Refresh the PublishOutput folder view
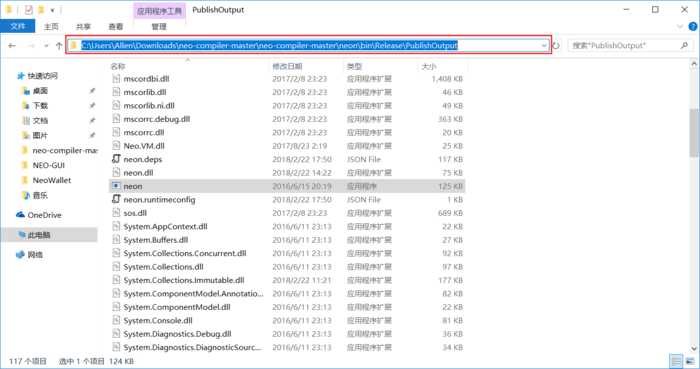700x369 pixels. click(556, 46)
